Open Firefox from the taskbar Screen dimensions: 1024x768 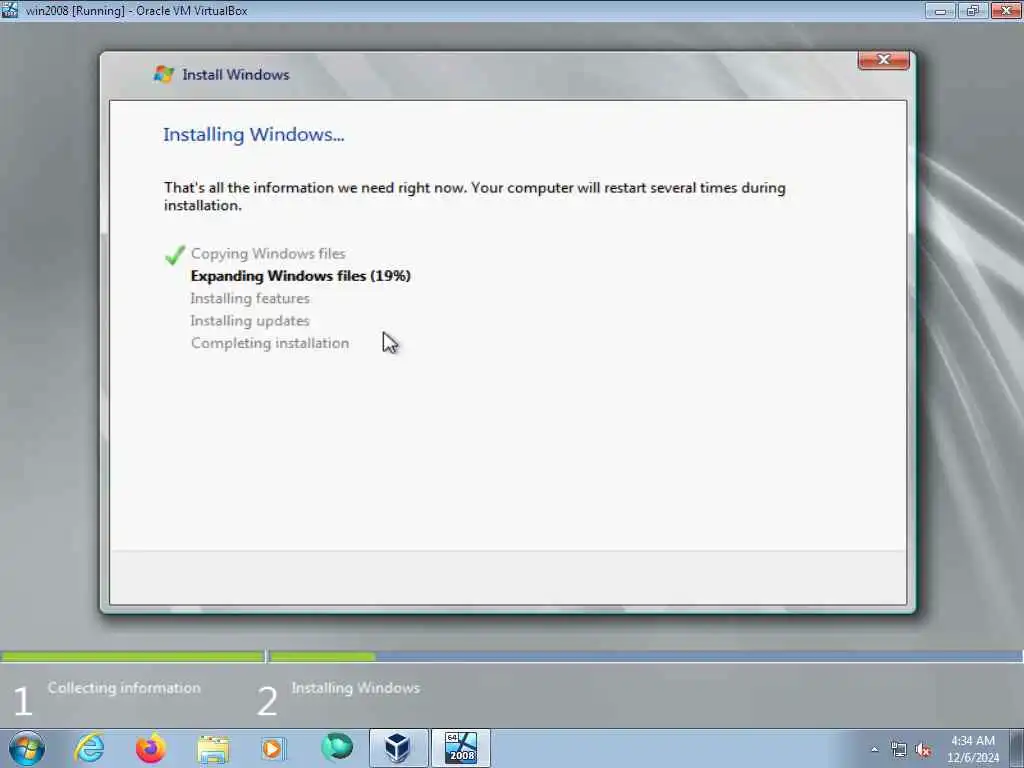pos(151,748)
